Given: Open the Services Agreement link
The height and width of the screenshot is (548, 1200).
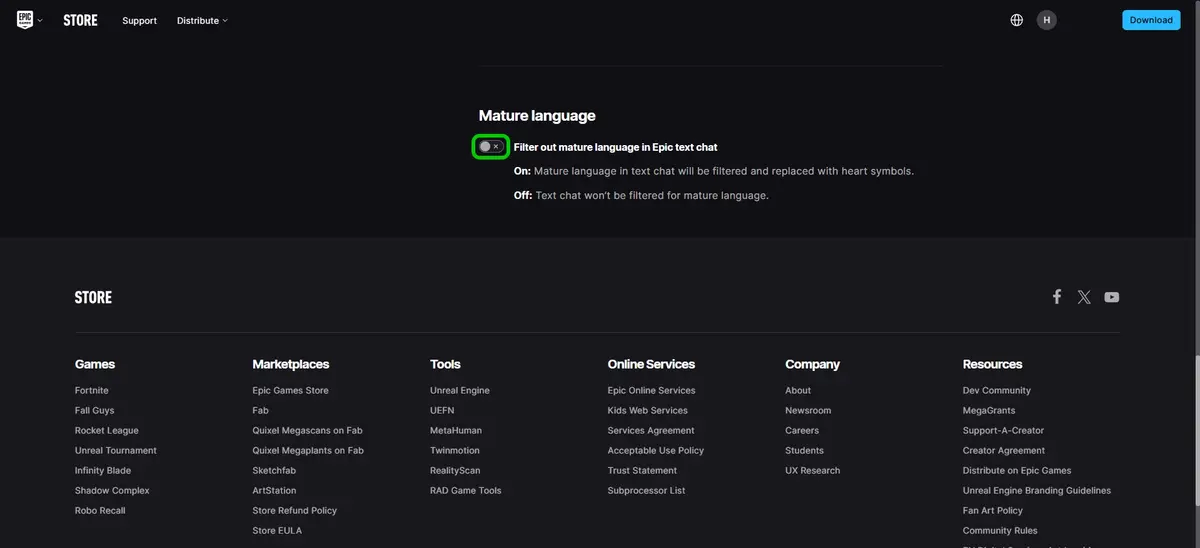Looking at the screenshot, I should pos(651,430).
